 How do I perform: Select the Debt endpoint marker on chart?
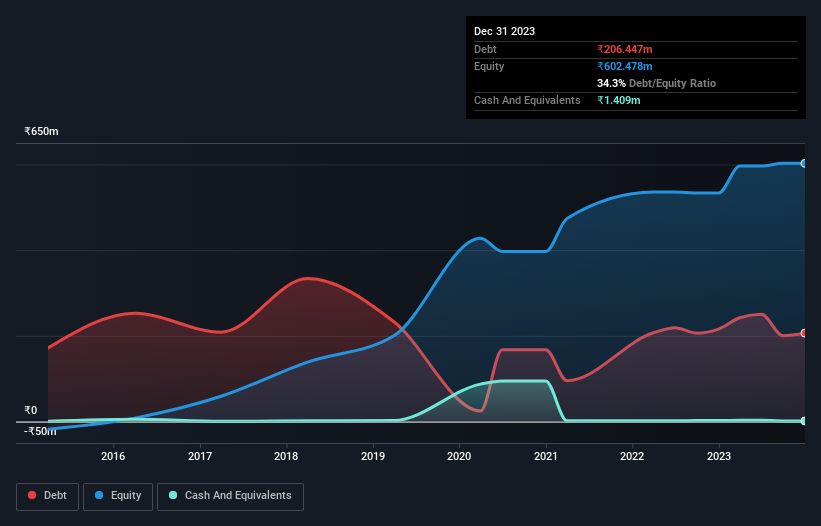click(x=804, y=333)
